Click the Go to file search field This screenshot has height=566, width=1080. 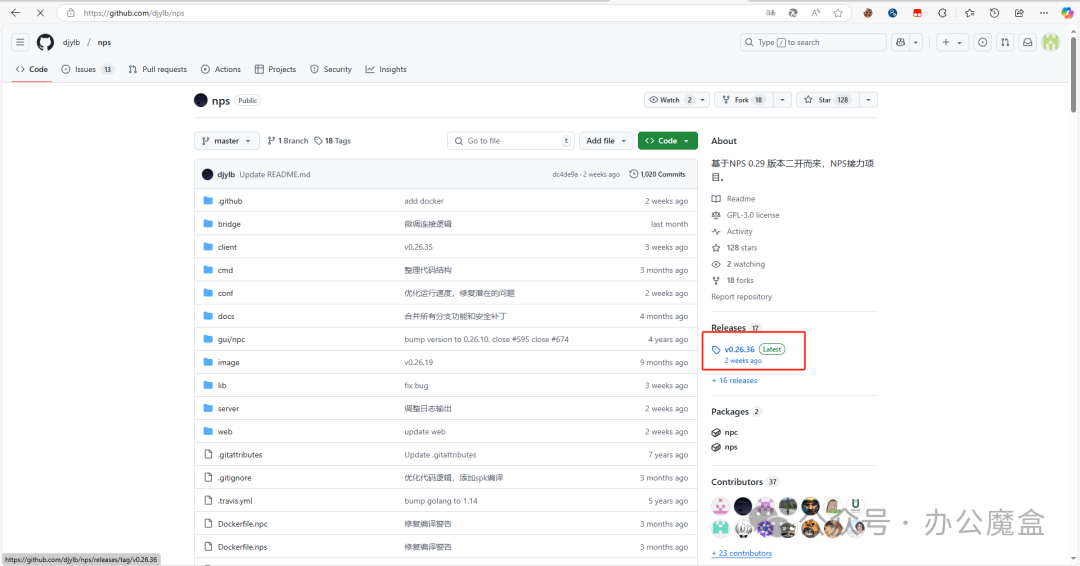(x=510, y=140)
